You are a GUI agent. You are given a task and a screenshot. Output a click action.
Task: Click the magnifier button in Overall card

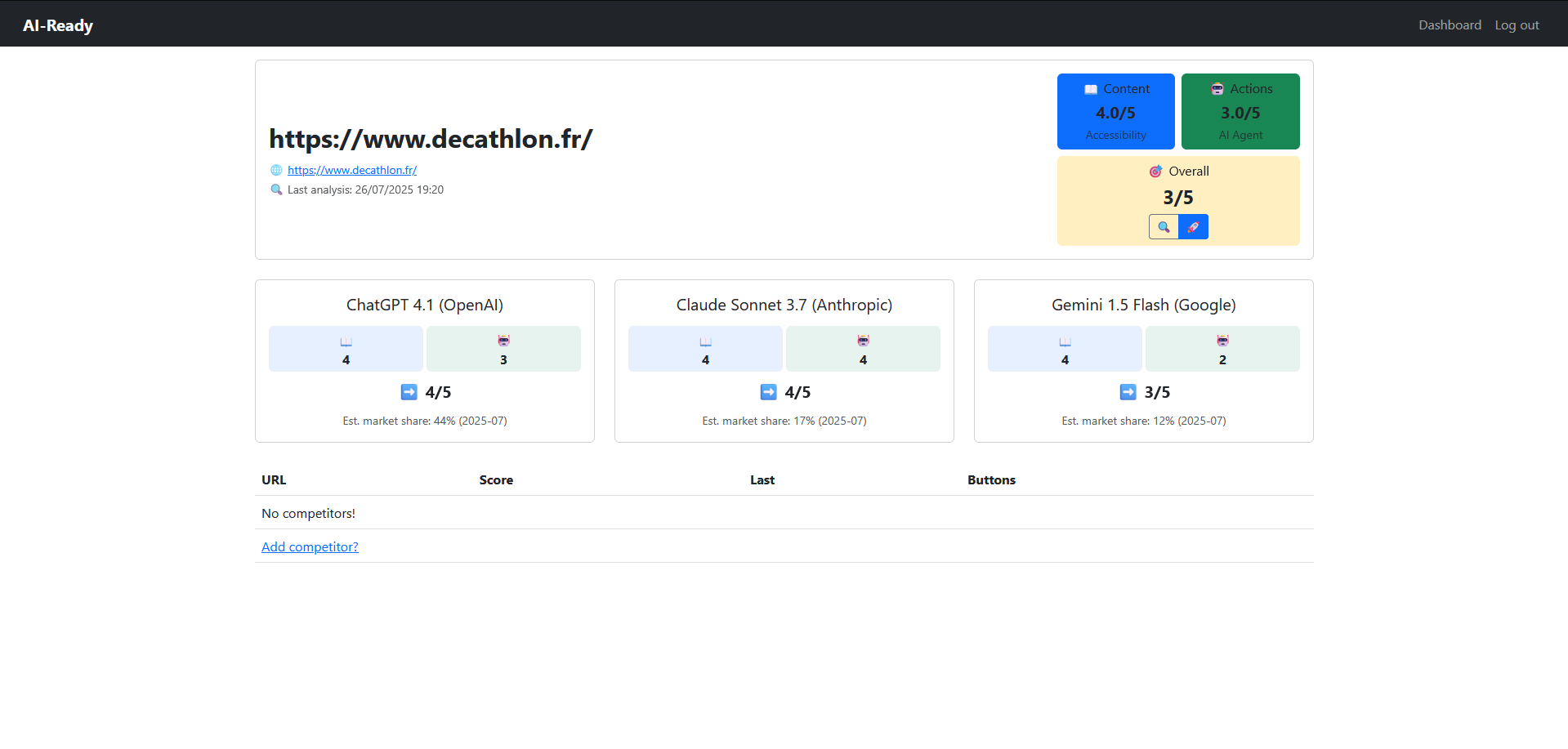pyautogui.click(x=1164, y=227)
